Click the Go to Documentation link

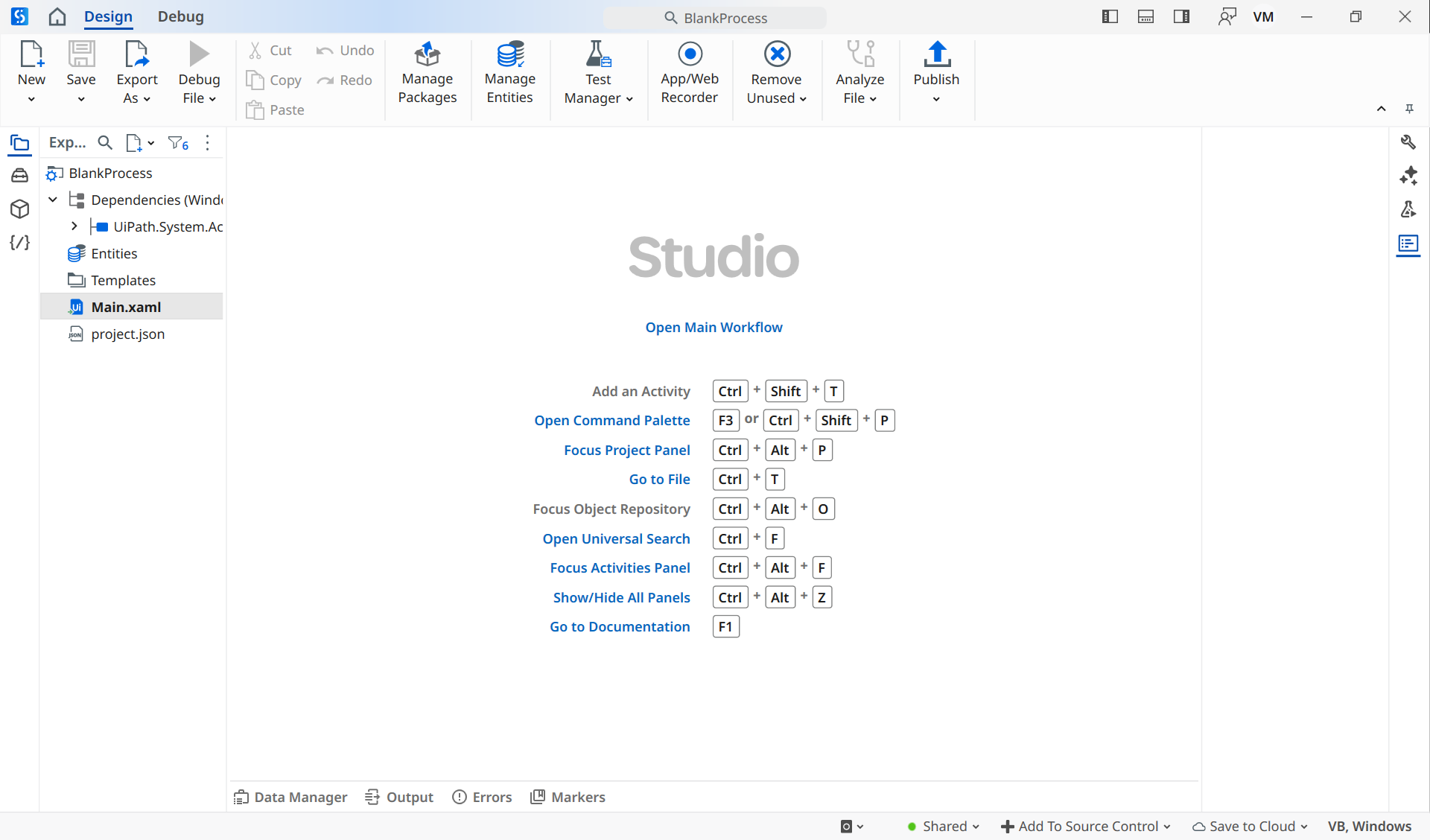point(620,626)
